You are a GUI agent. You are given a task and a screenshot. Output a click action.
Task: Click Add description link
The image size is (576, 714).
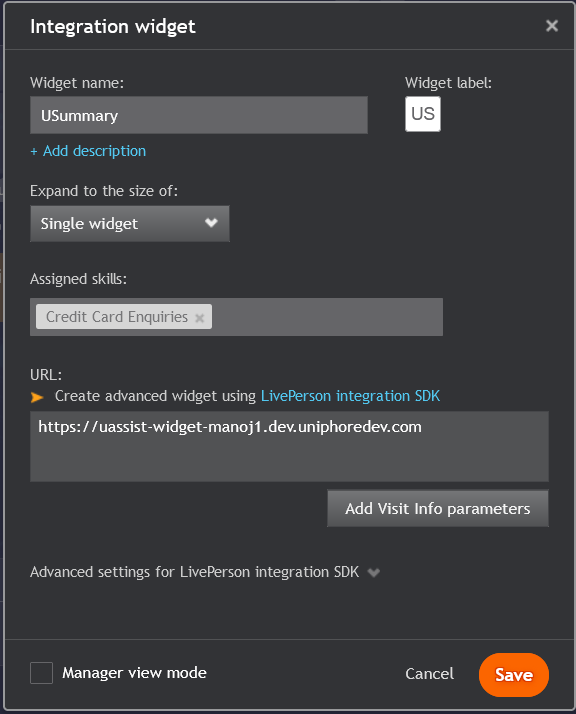(88, 151)
